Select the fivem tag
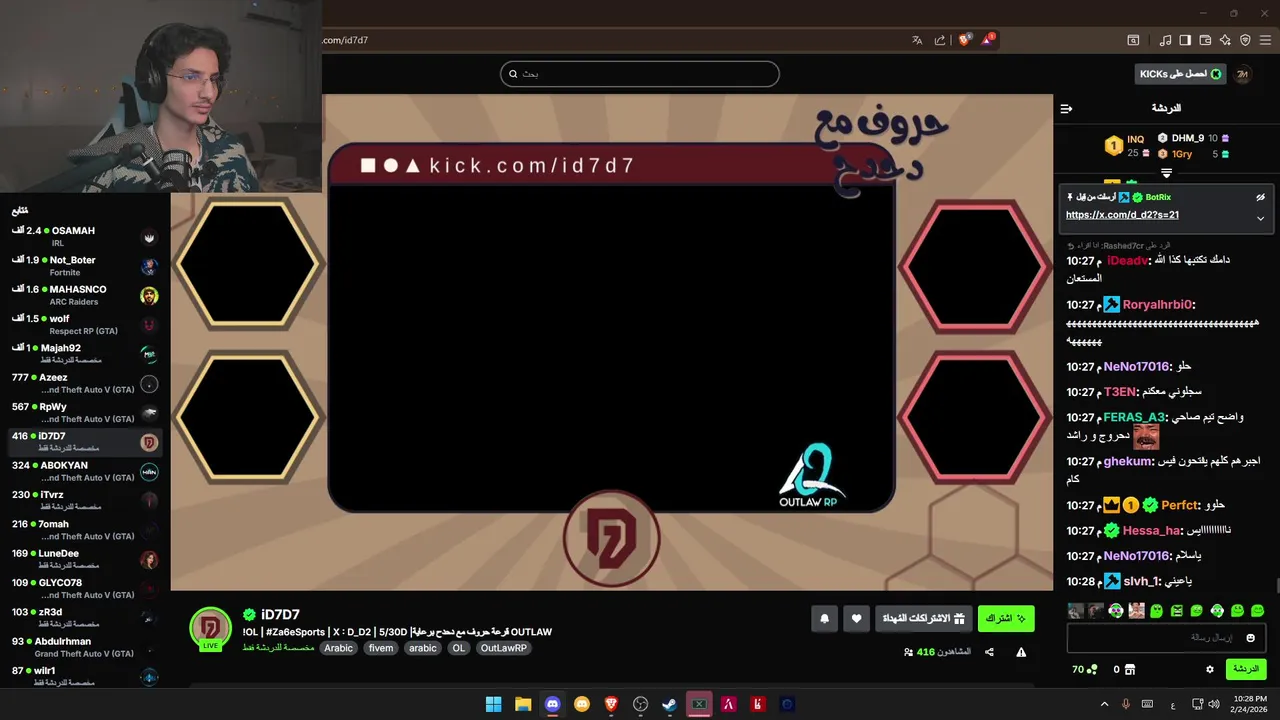The width and height of the screenshot is (1280, 720). click(x=381, y=648)
